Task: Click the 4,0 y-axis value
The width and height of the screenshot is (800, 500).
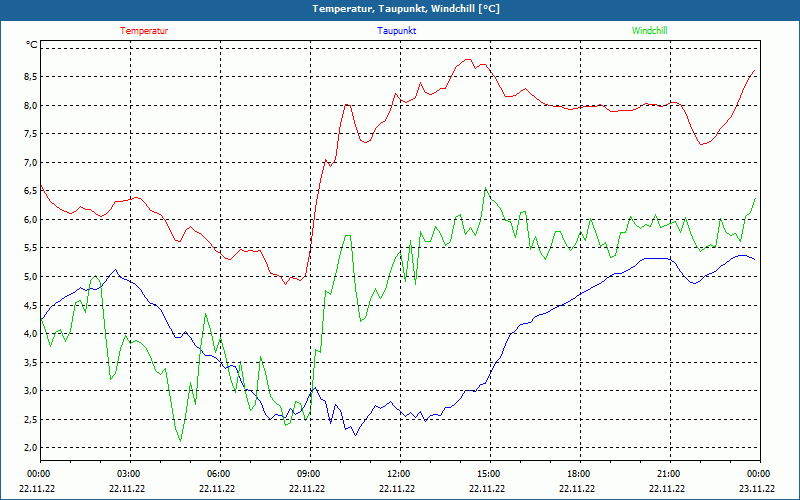Action: coord(30,334)
